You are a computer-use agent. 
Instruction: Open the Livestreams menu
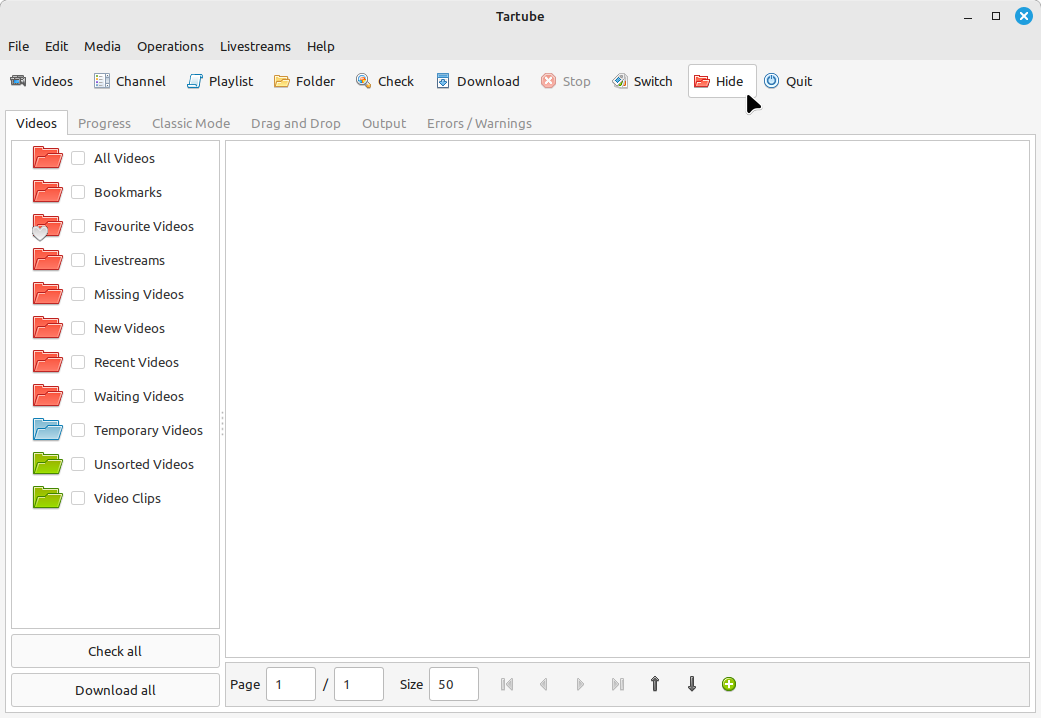pyautogui.click(x=255, y=46)
